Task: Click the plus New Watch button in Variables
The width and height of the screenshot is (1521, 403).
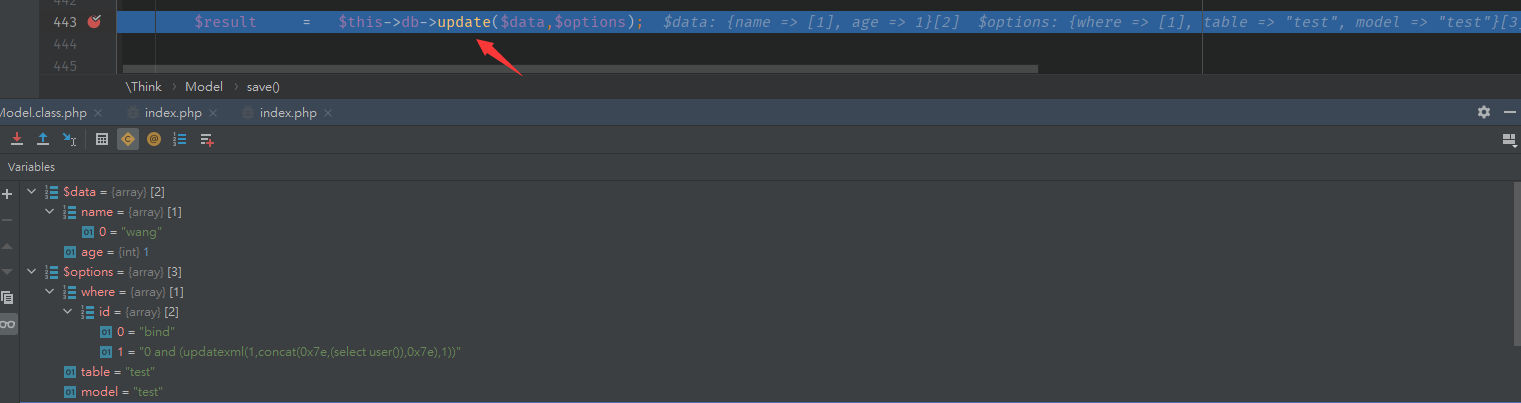Action: pyautogui.click(x=8, y=193)
